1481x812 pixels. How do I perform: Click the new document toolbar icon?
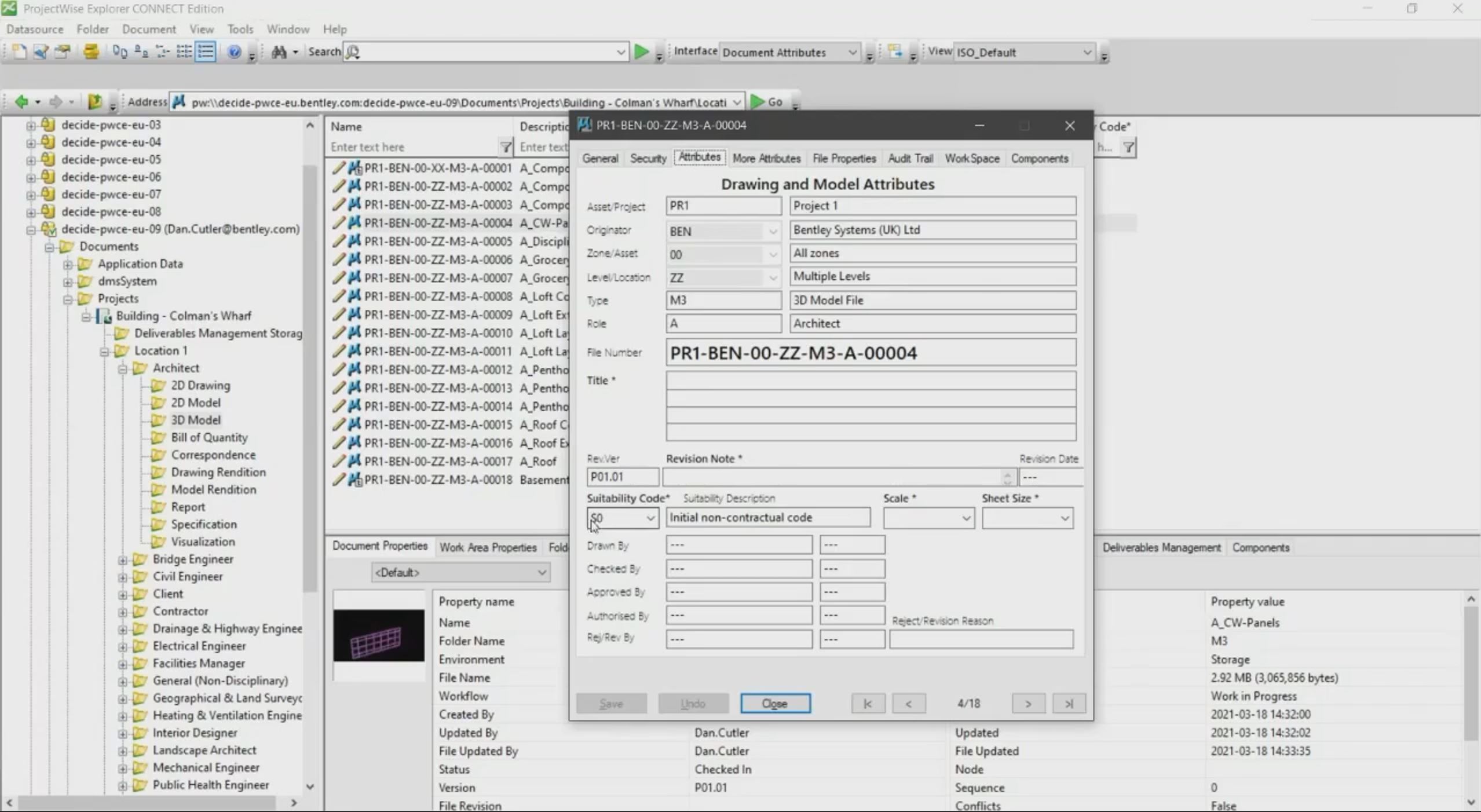[x=19, y=52]
